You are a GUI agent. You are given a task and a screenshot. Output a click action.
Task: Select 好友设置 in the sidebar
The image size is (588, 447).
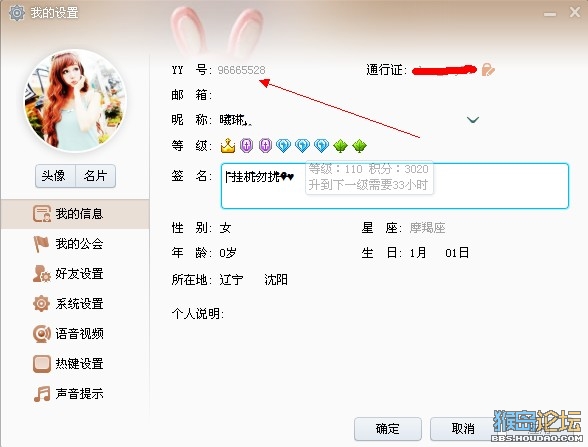point(75,274)
